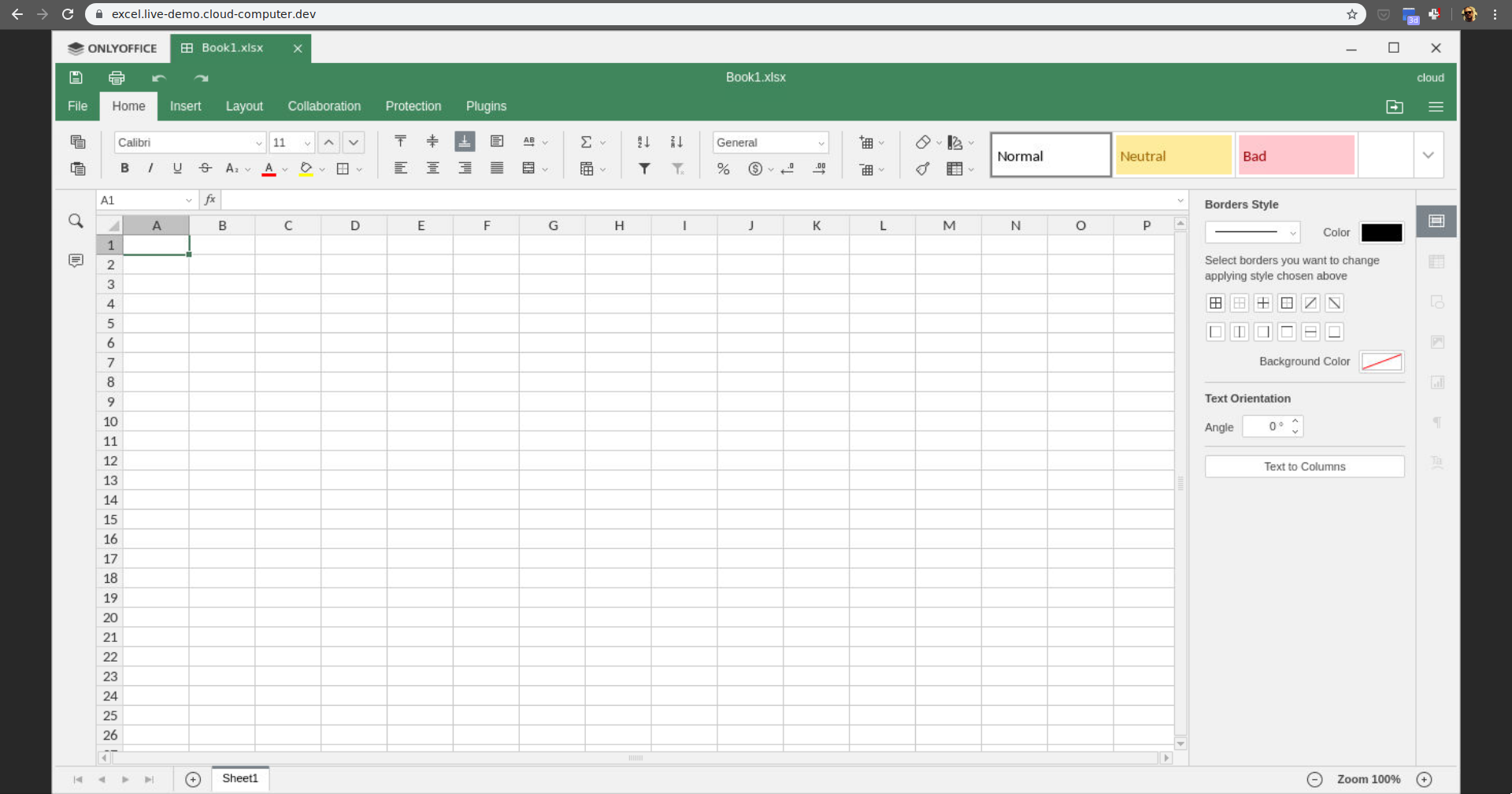The height and width of the screenshot is (794, 1512).
Task: Decrease font size with the down arrow
Action: [x=354, y=143]
